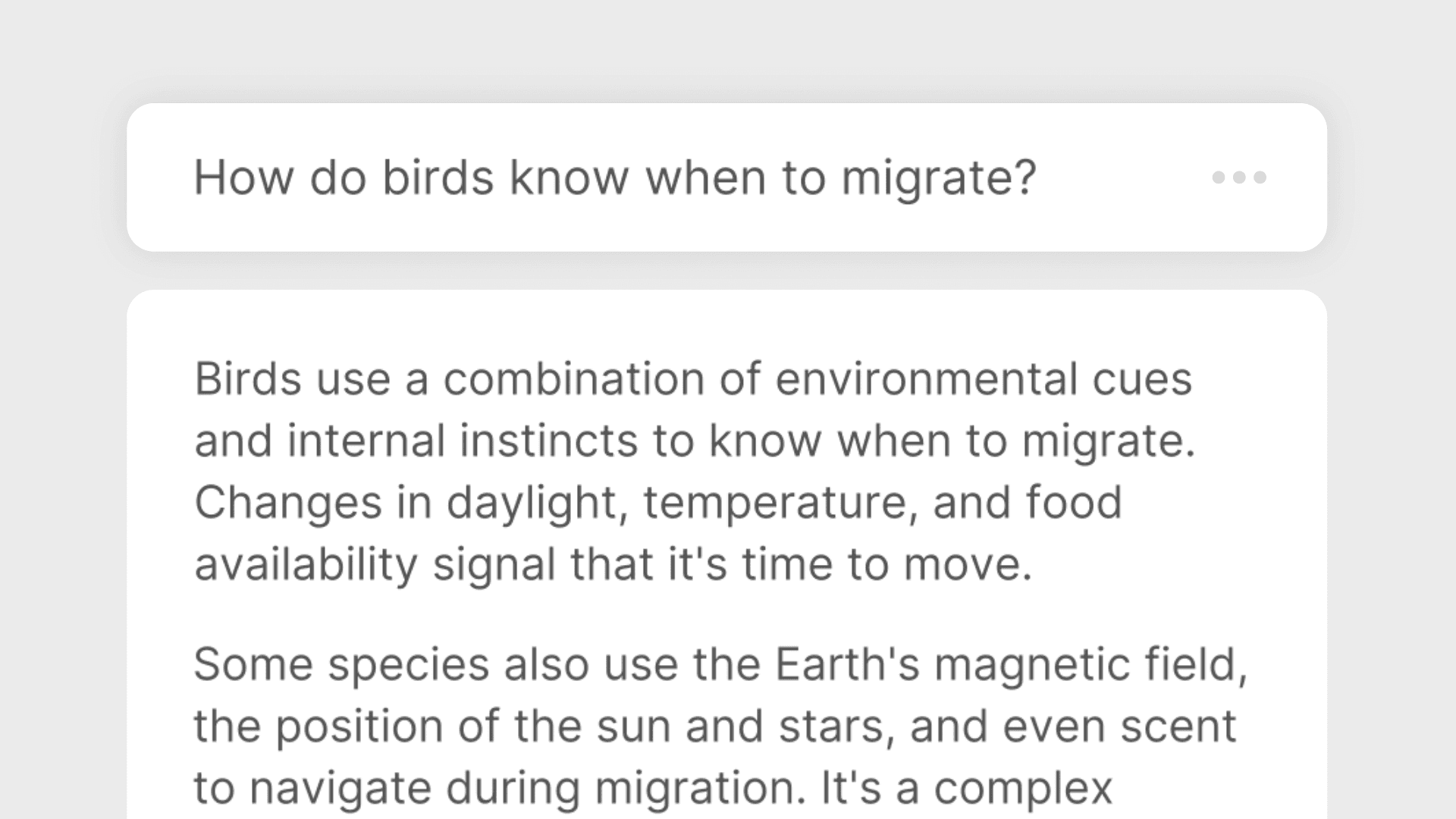Click the word "food" in the answer

click(x=1073, y=503)
